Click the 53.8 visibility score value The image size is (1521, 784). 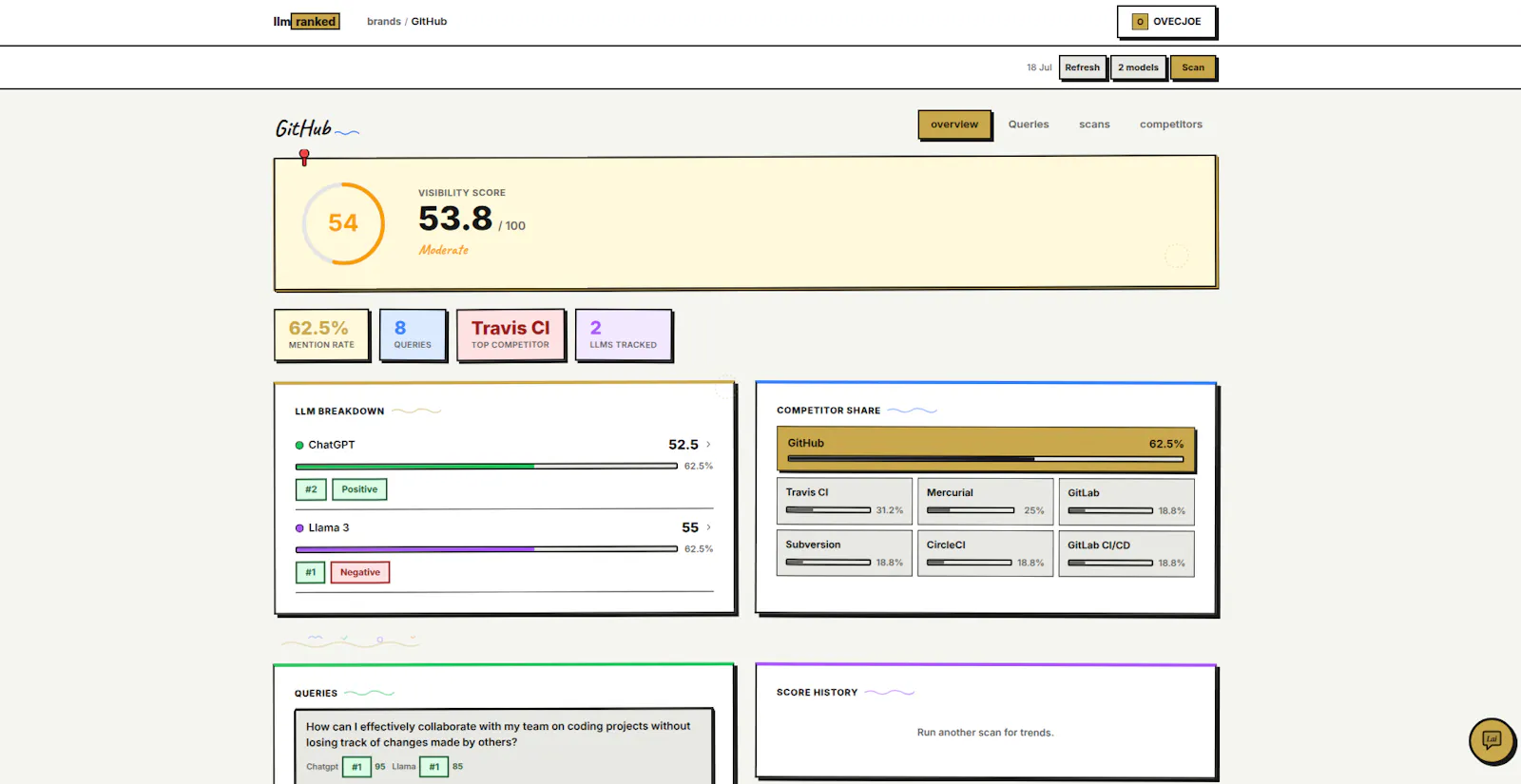pos(455,219)
